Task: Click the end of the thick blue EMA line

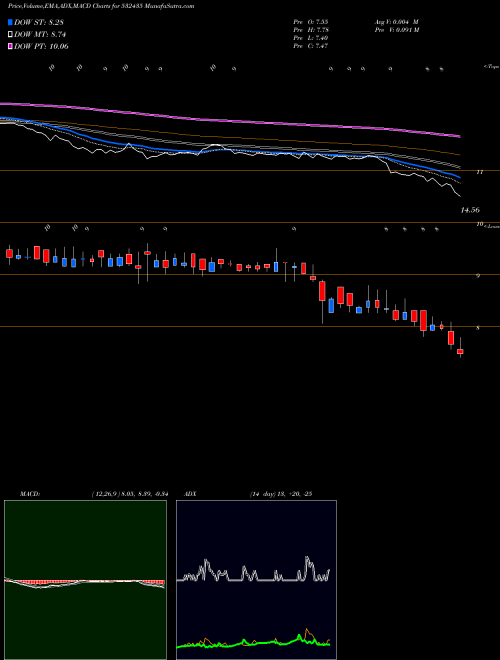Action: (x=458, y=176)
